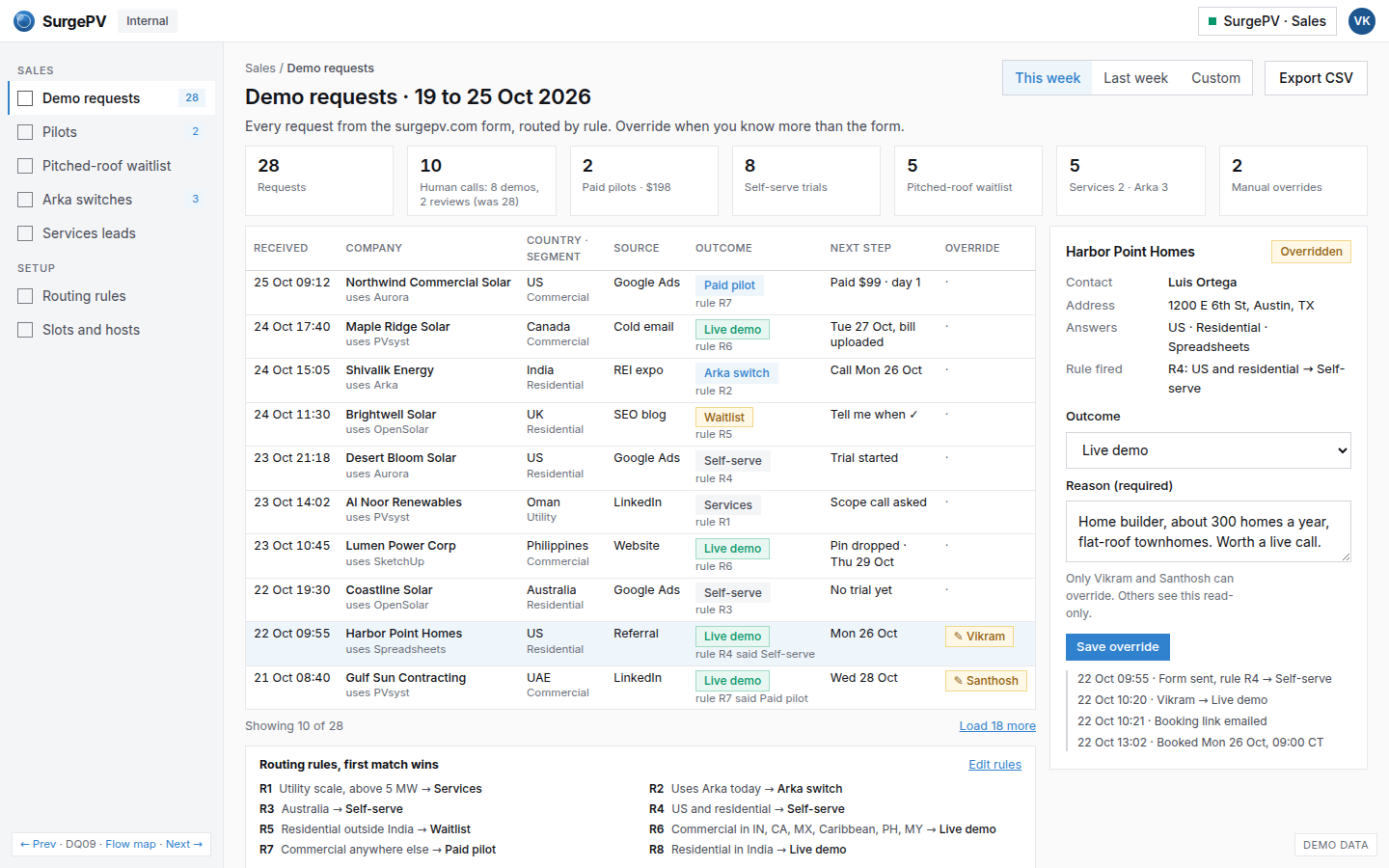Click the RECEIVED column header

[281, 249]
